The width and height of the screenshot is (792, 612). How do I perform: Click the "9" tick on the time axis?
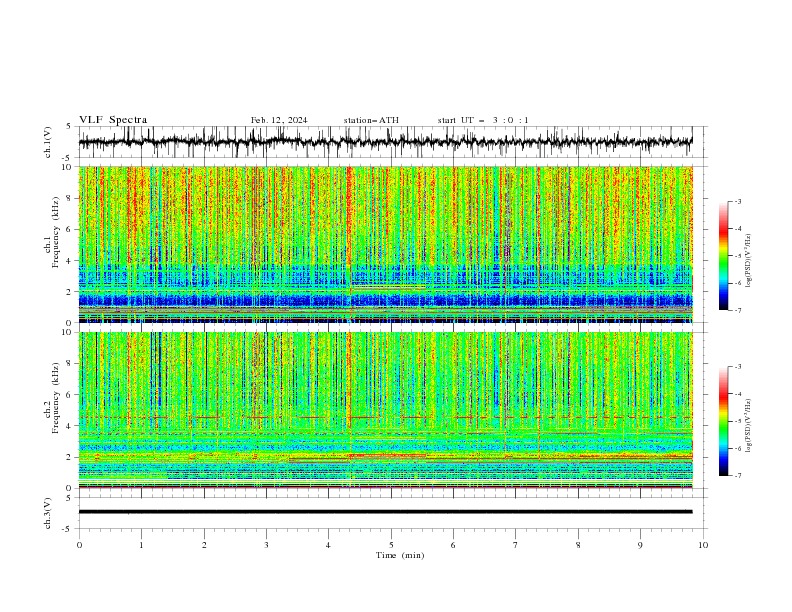pos(640,545)
